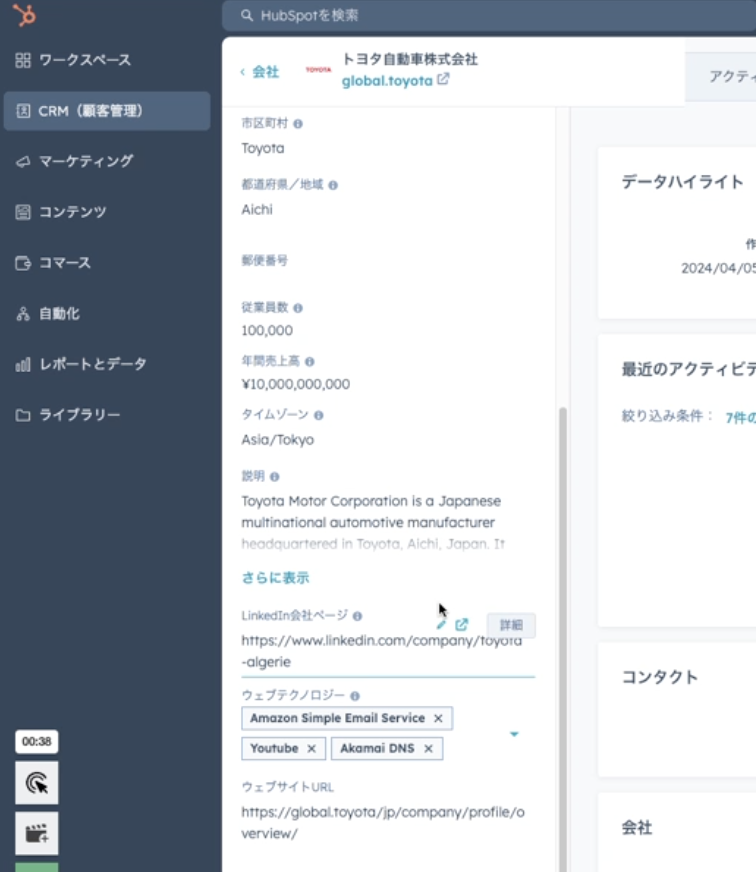
Task: Click the search magnifier icon
Action: coord(247,16)
